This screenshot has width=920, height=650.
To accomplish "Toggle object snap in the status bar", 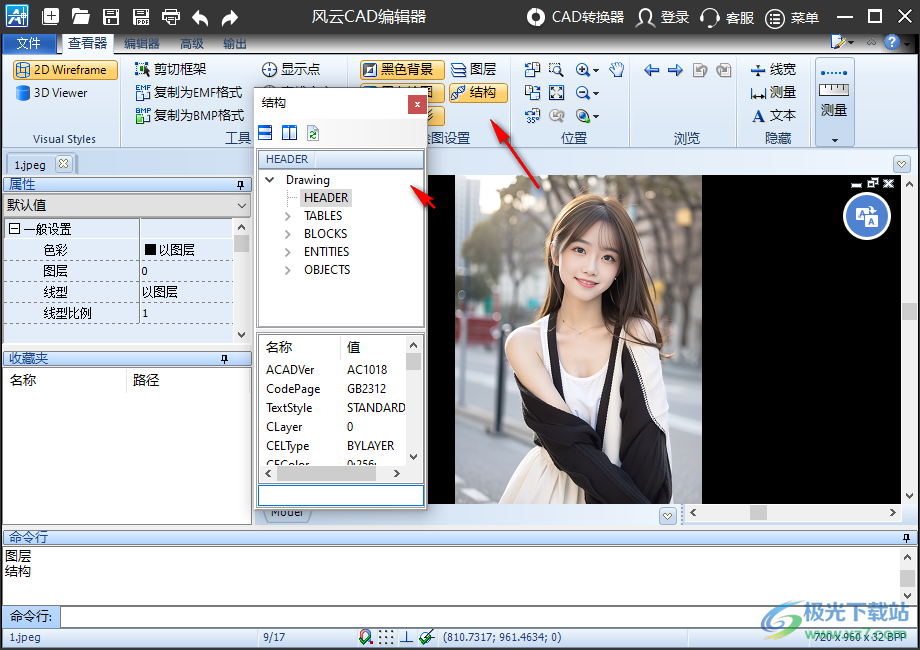I will (x=366, y=637).
